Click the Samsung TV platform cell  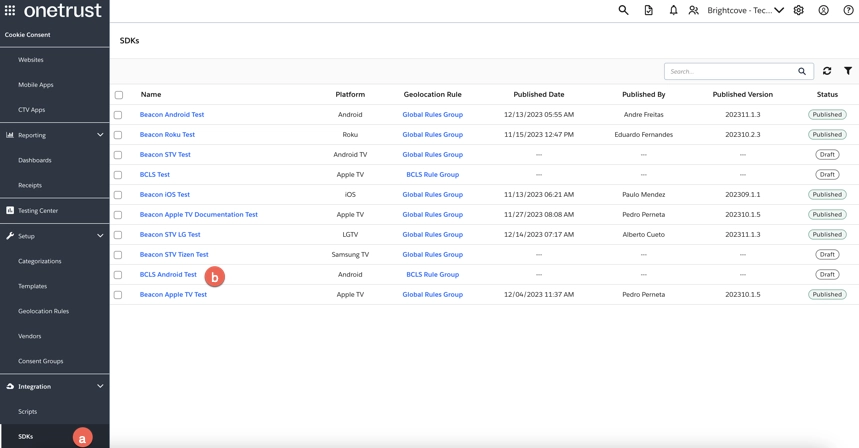pyautogui.click(x=350, y=254)
